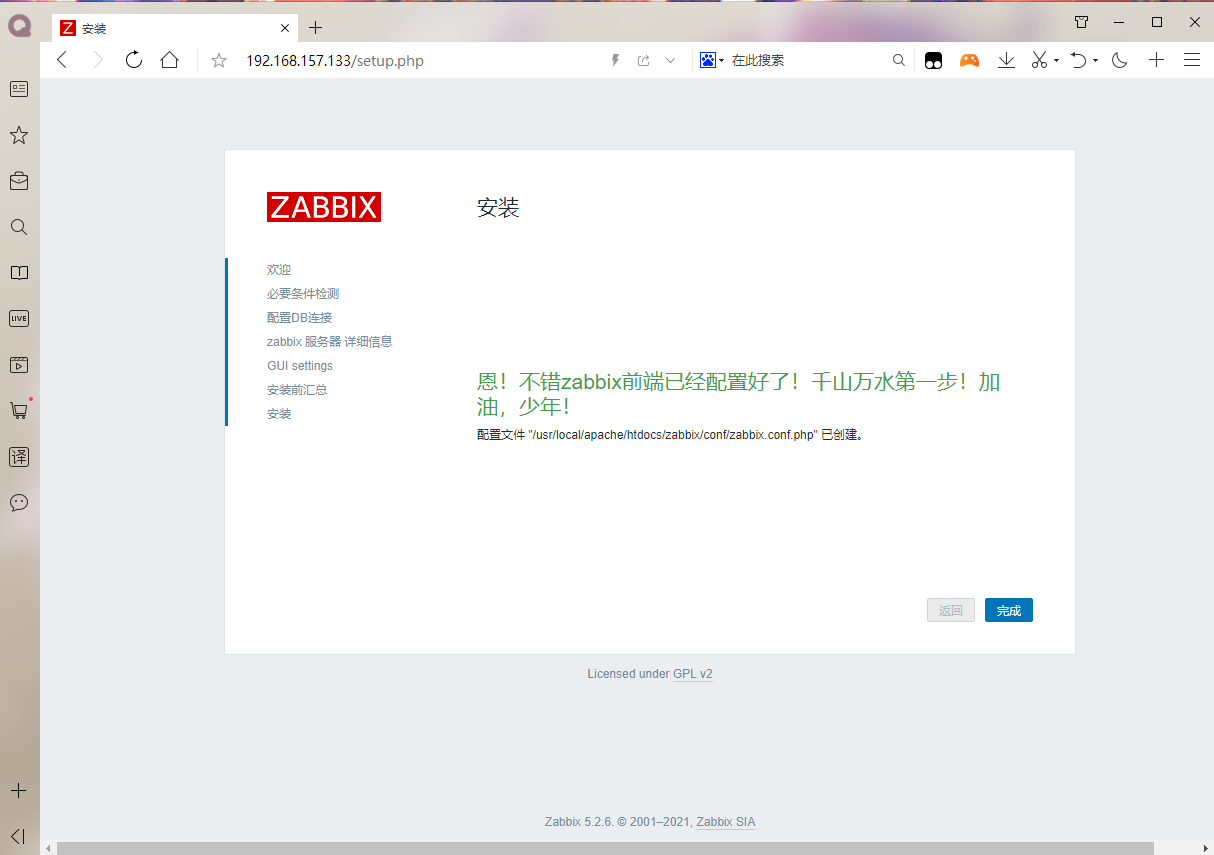Click the undo closed tab icon

point(1078,61)
